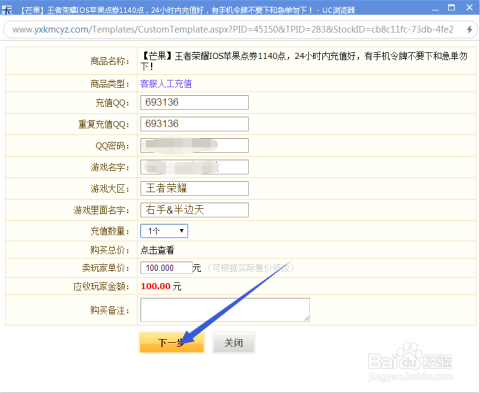
Task: Click the 点击查看 total price text
Action: click(157, 250)
